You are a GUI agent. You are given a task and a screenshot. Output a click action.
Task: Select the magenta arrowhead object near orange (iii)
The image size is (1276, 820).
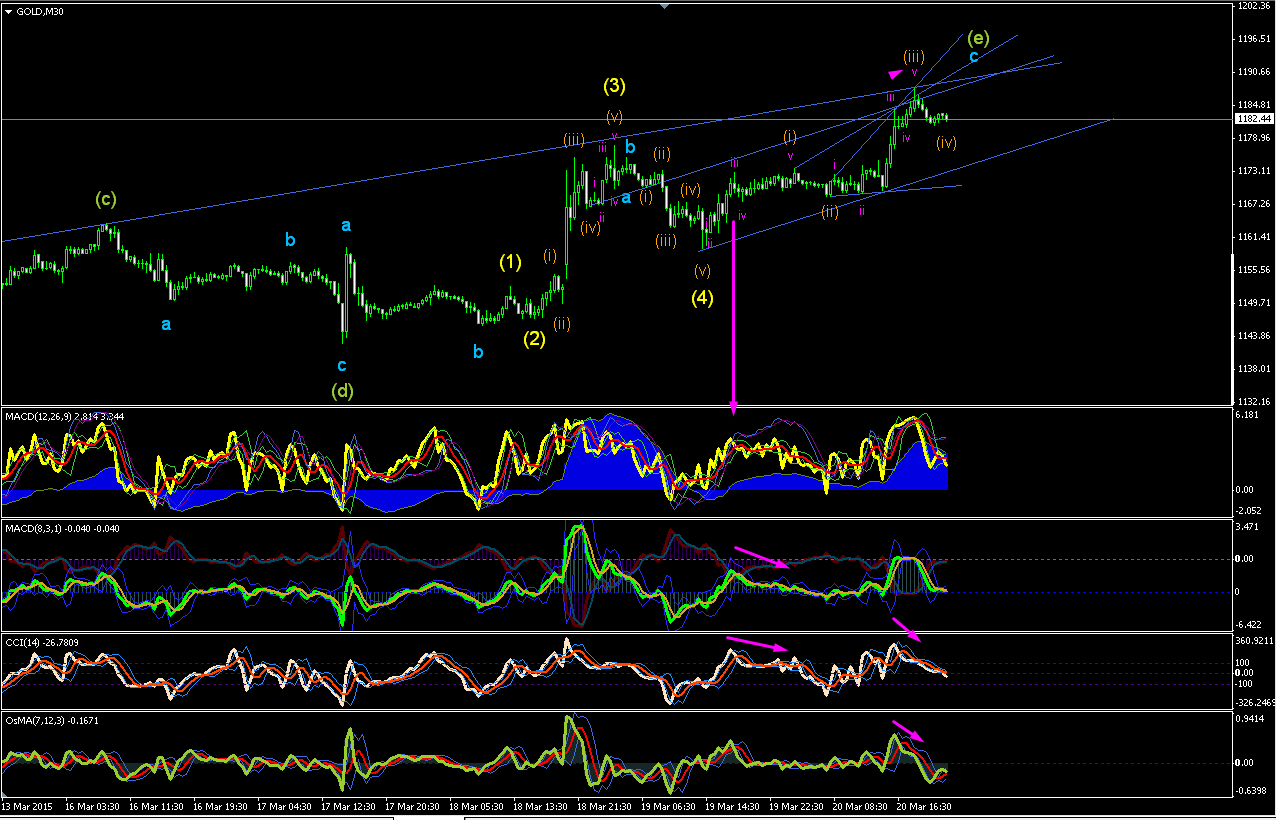(x=894, y=72)
